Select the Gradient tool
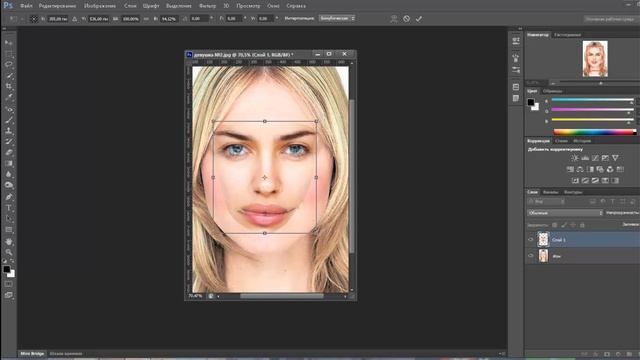640x360 pixels. point(9,164)
